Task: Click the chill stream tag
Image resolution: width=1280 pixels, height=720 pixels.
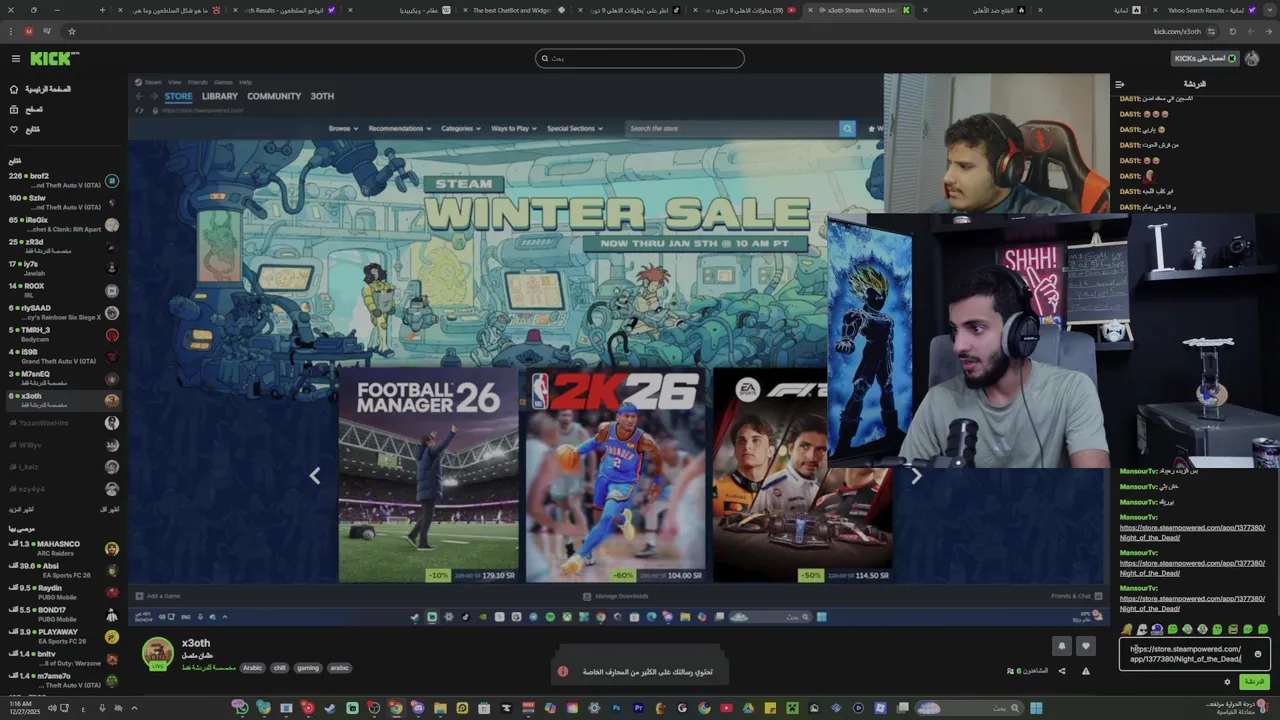Action: pyautogui.click(x=279, y=668)
